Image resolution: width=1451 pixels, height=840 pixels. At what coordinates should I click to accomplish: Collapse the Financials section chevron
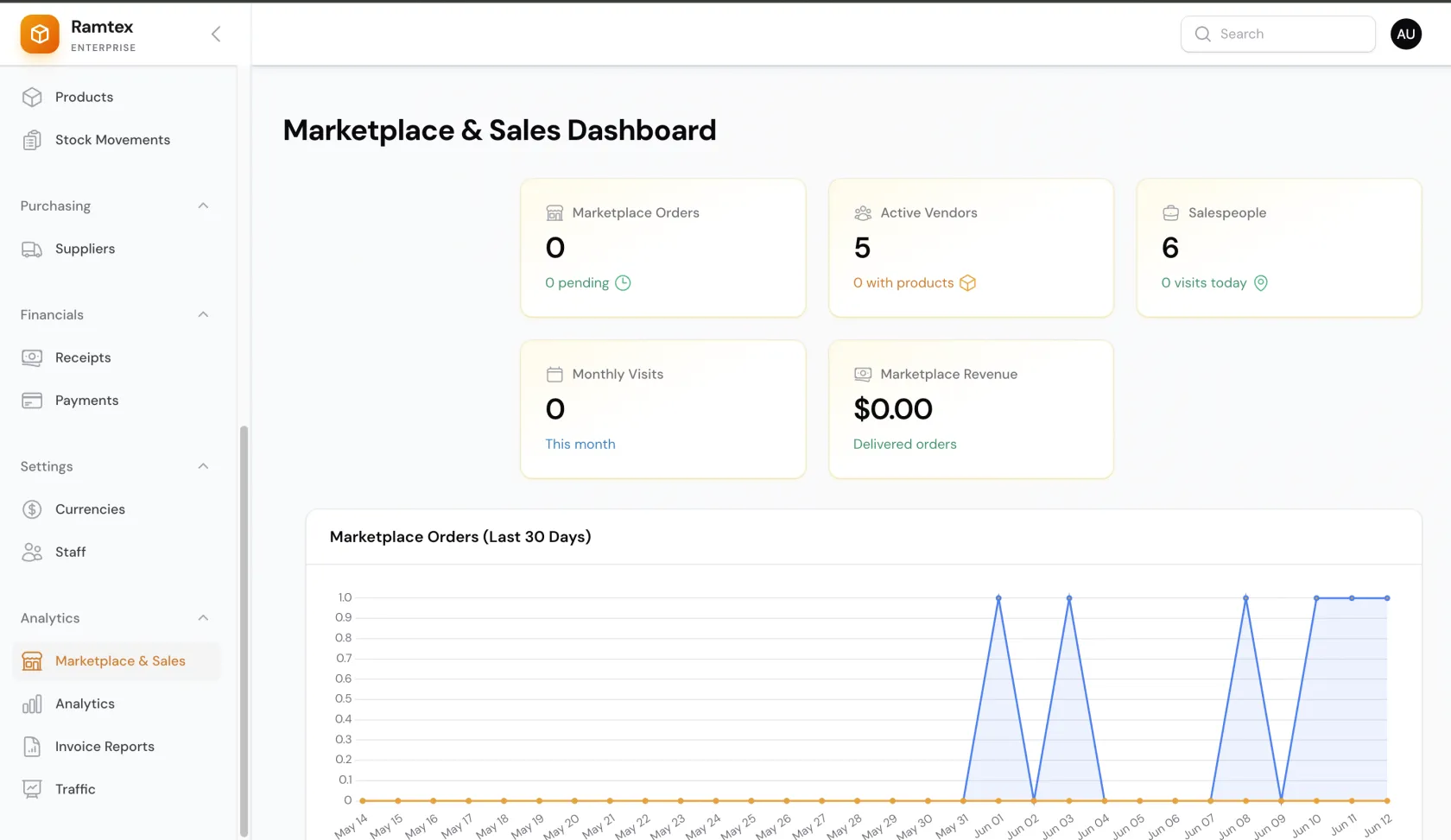tap(203, 314)
